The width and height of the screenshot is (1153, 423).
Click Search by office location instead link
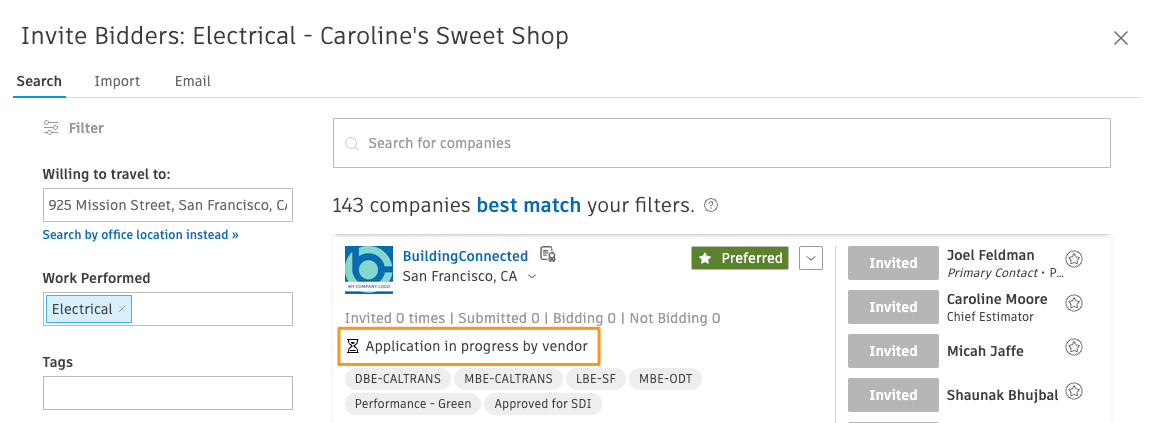(140, 235)
